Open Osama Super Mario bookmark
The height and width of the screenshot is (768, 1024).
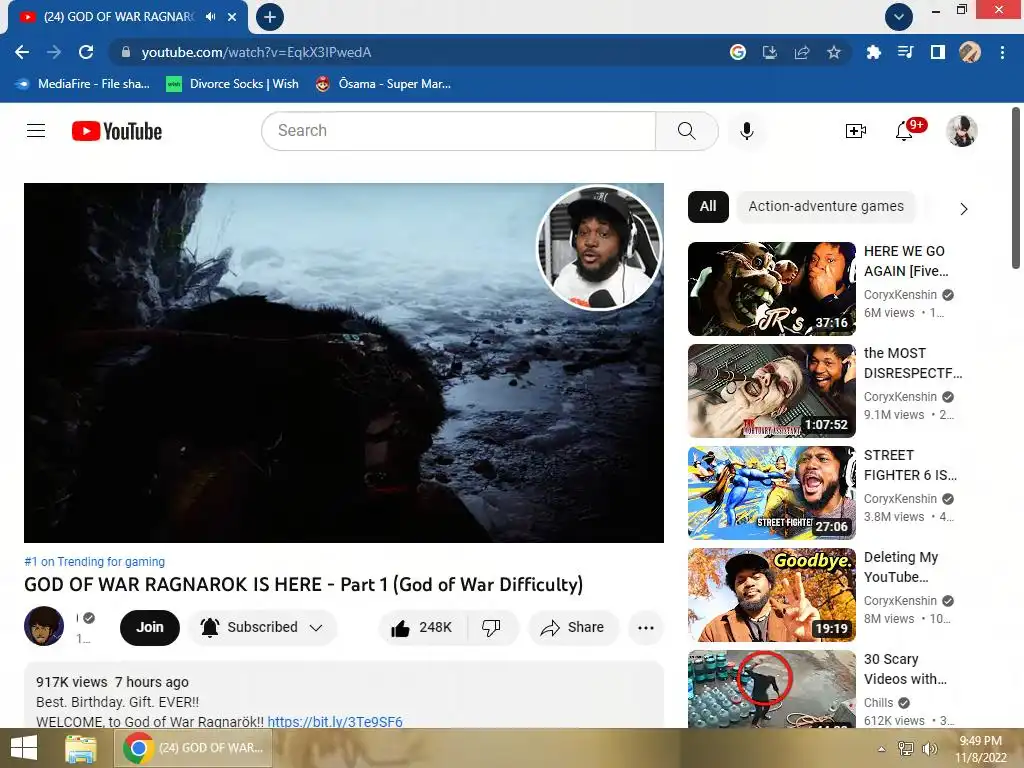[383, 84]
